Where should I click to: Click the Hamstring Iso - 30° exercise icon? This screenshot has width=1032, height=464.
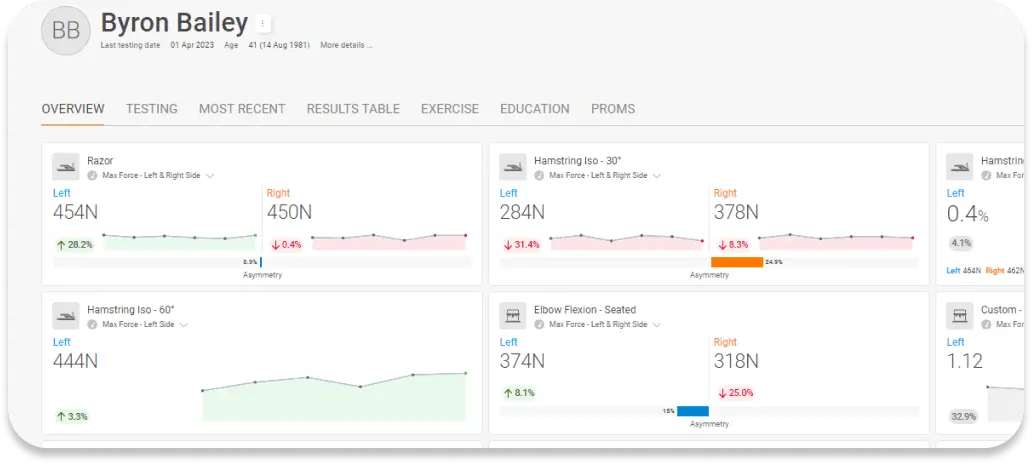(513, 167)
